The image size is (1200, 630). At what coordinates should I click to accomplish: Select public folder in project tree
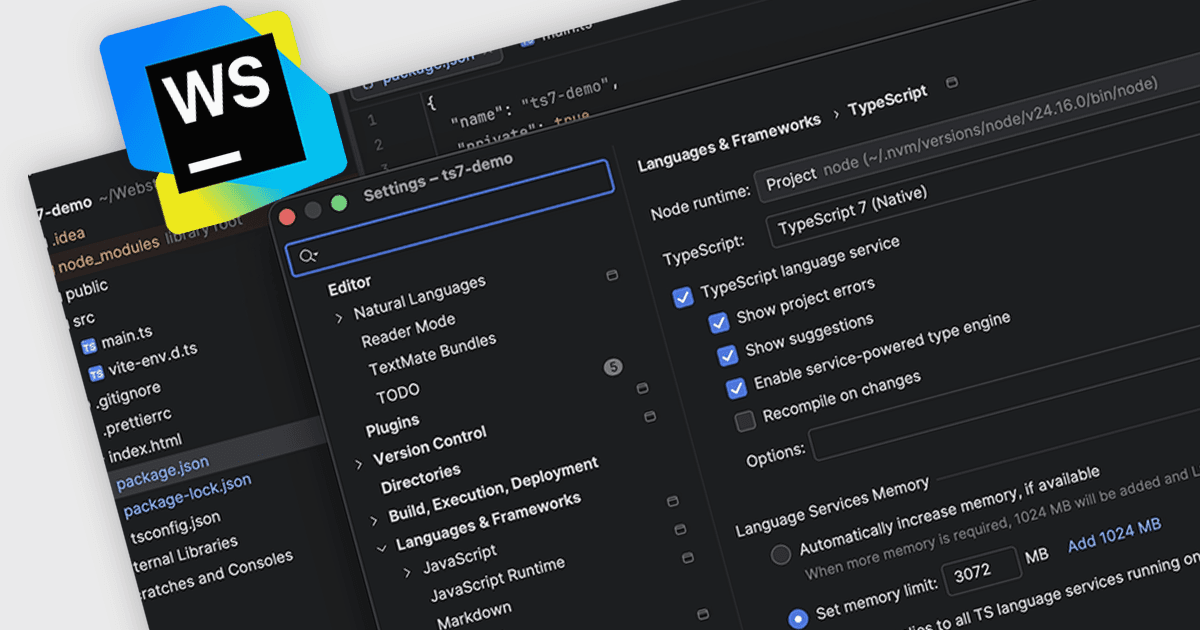tap(86, 289)
